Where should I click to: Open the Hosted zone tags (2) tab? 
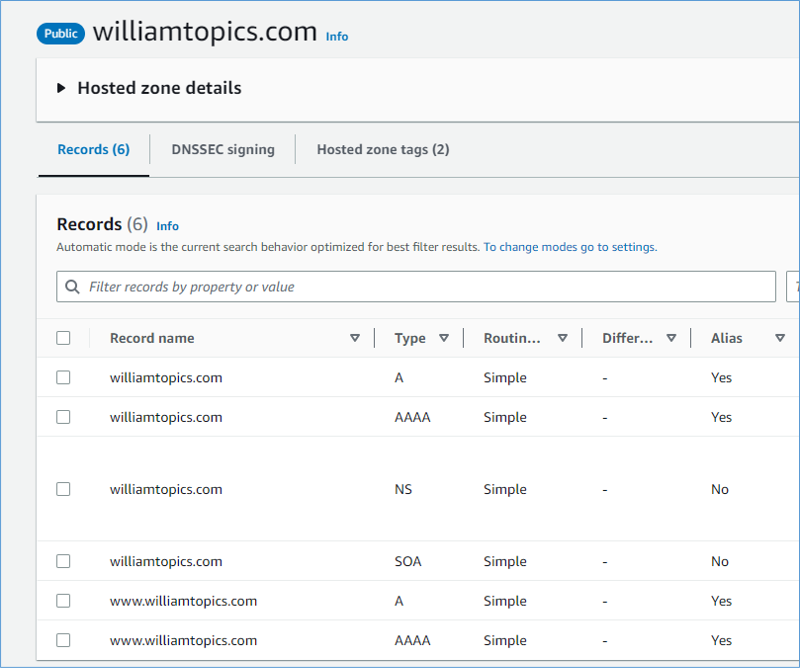tap(383, 149)
